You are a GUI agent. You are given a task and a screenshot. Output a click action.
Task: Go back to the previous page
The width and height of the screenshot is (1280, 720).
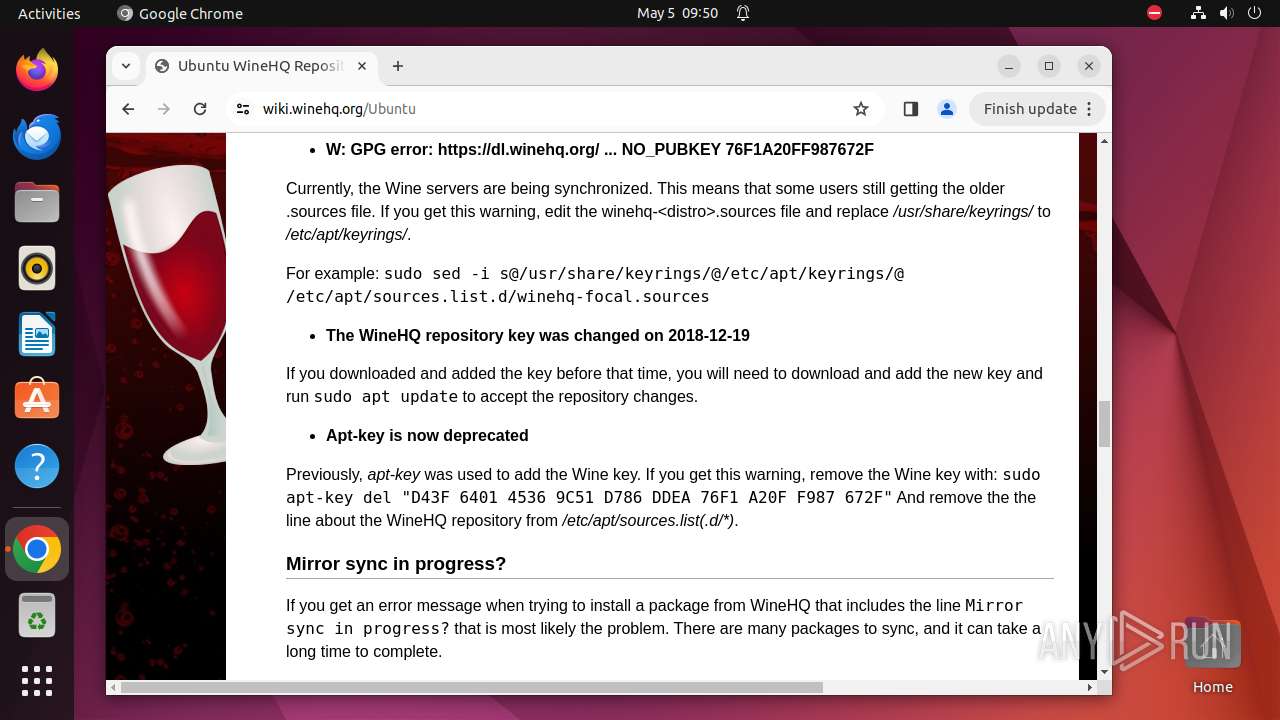tap(128, 109)
